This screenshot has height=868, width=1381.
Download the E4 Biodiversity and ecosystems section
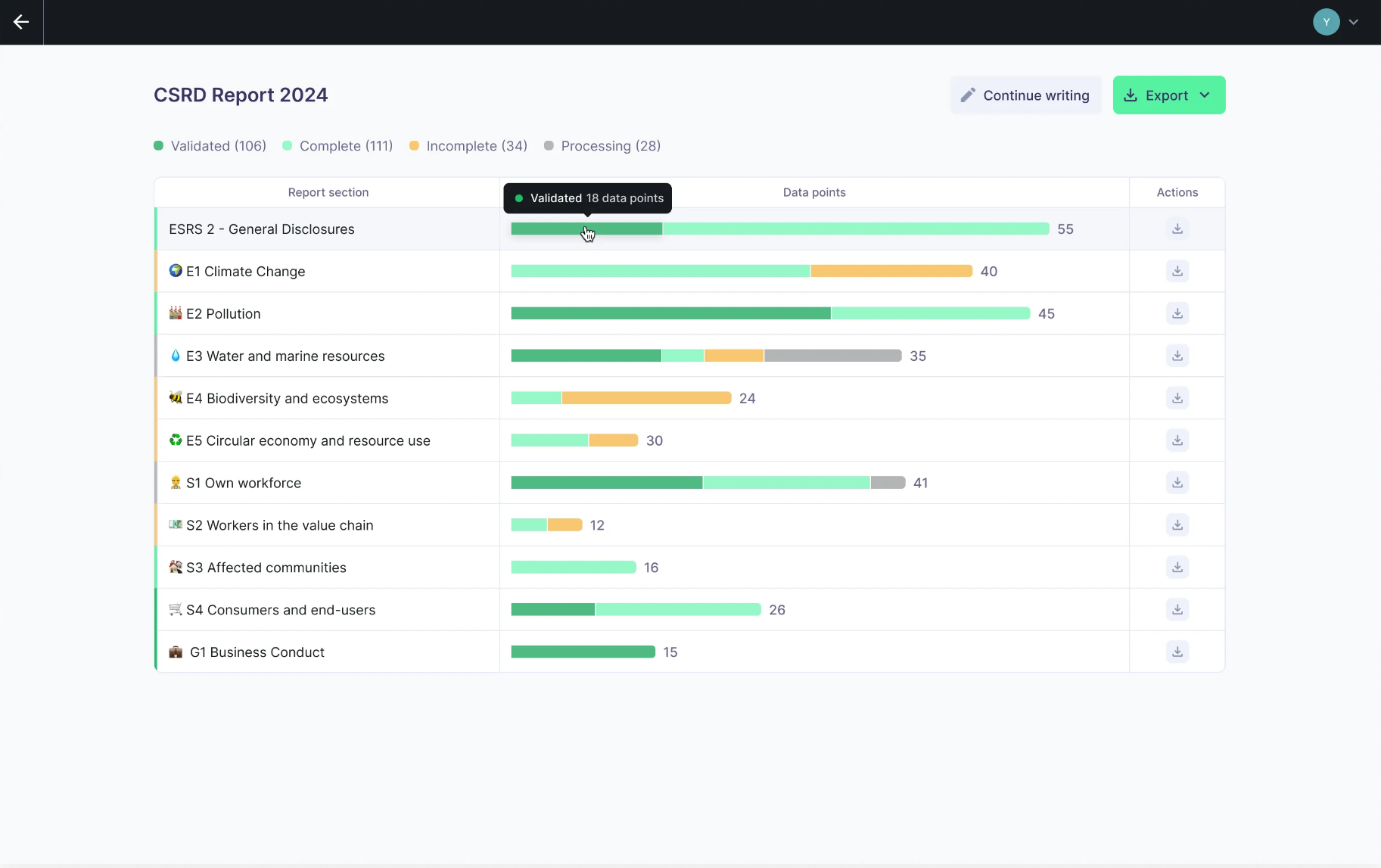1177,398
